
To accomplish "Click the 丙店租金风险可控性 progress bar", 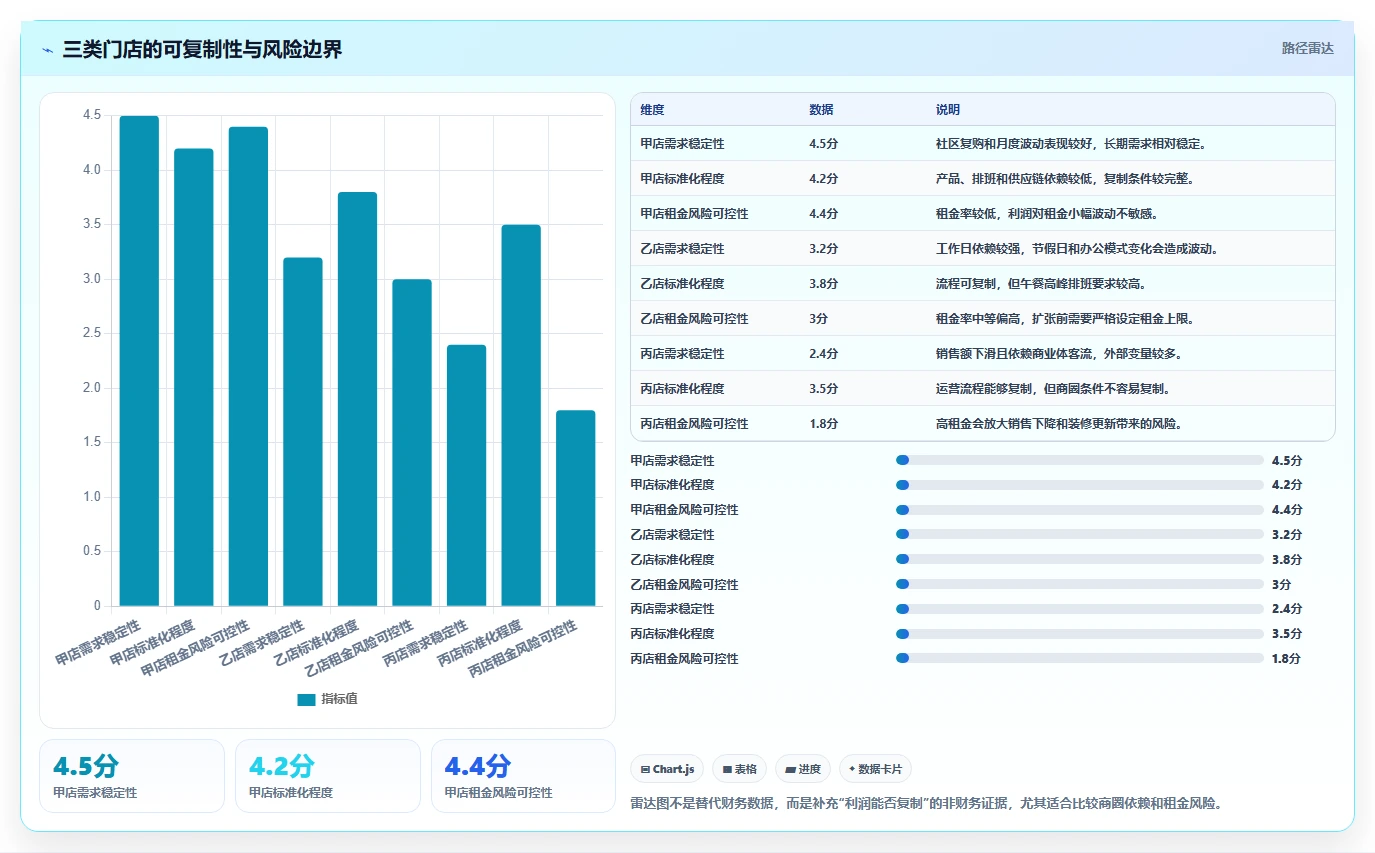I will (x=1080, y=658).
